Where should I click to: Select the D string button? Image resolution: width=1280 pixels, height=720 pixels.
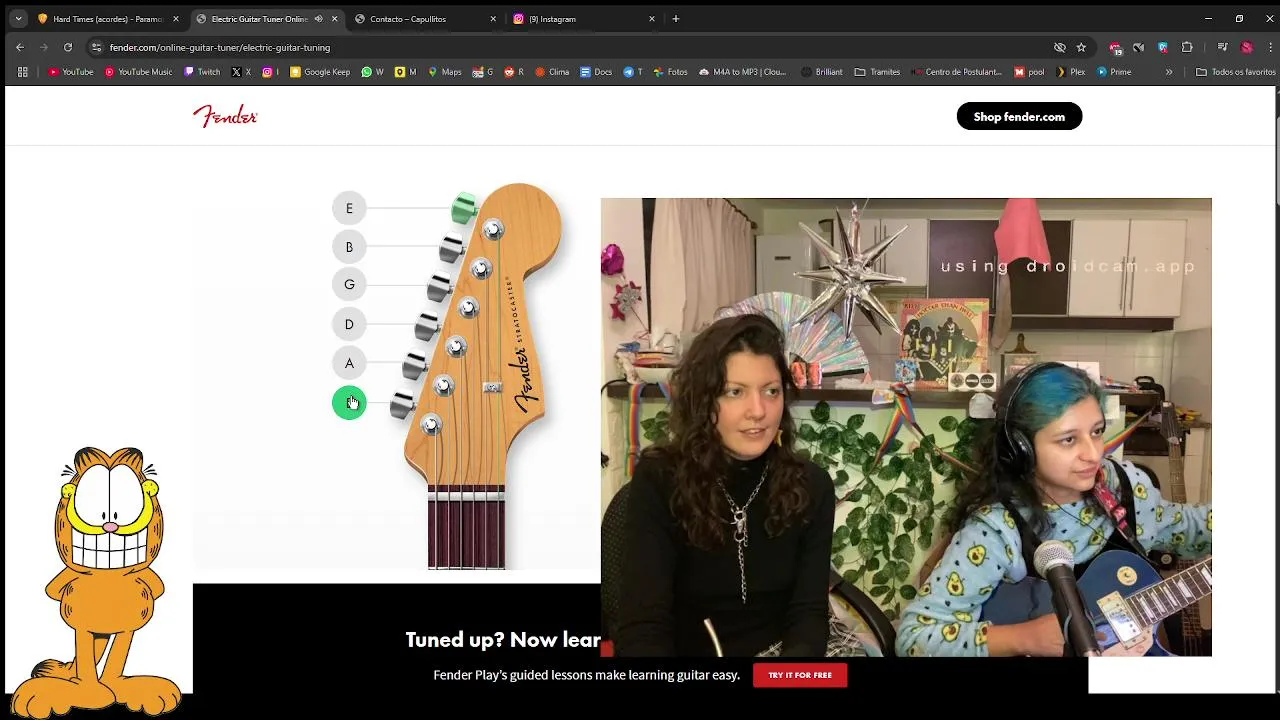click(x=349, y=324)
